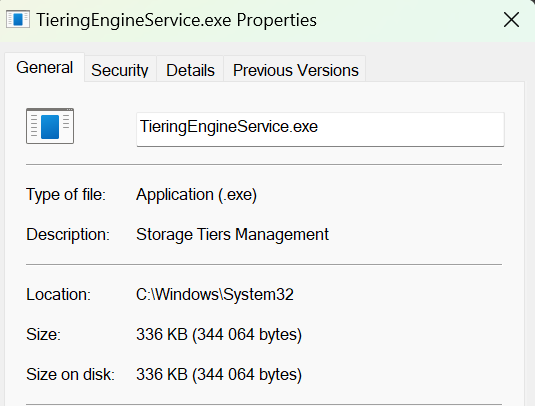Select the 'Application (.exe)' file type text
The height and width of the screenshot is (406, 535).
point(196,195)
